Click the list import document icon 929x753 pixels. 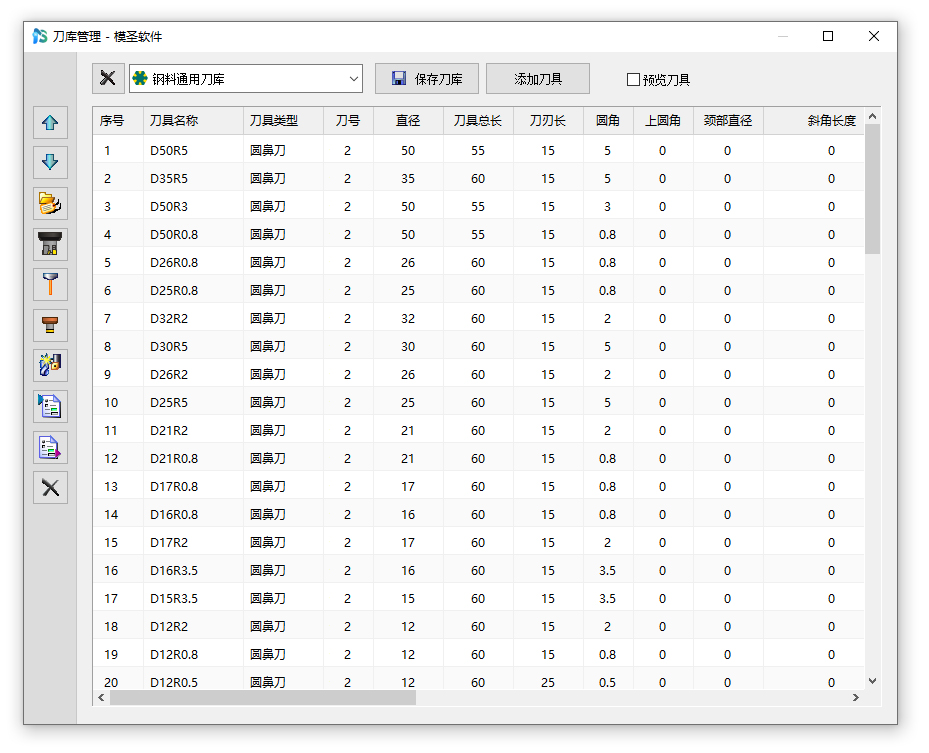coord(50,406)
